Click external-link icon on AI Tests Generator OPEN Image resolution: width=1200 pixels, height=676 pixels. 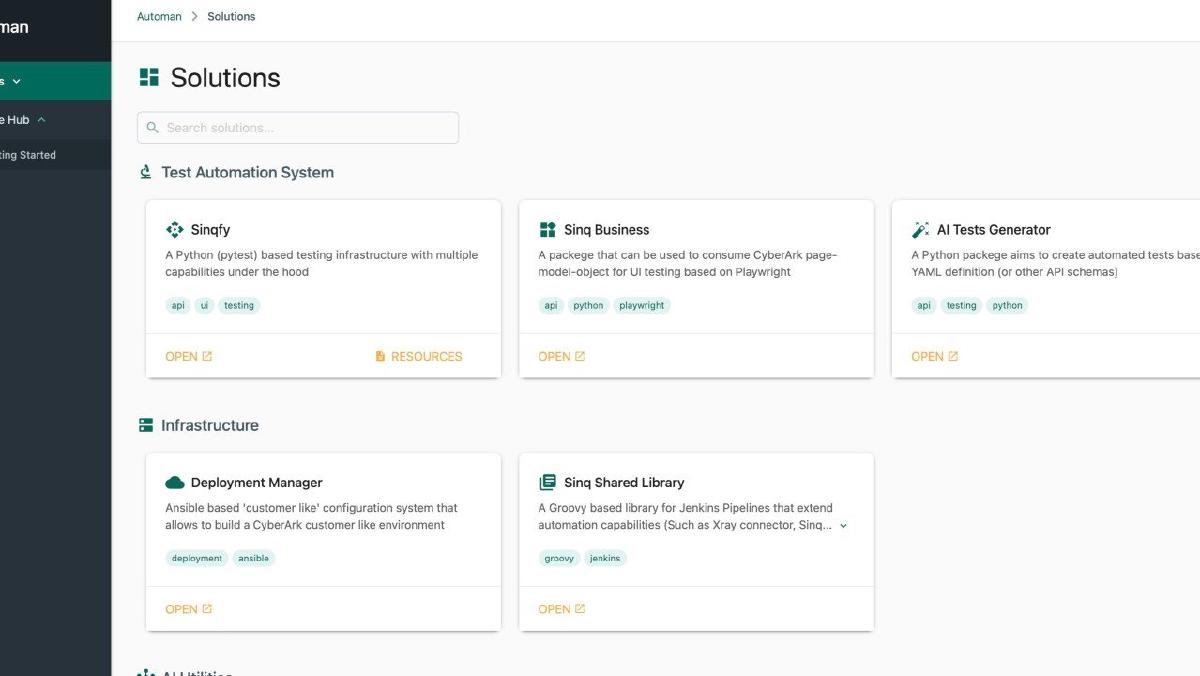tap(953, 356)
